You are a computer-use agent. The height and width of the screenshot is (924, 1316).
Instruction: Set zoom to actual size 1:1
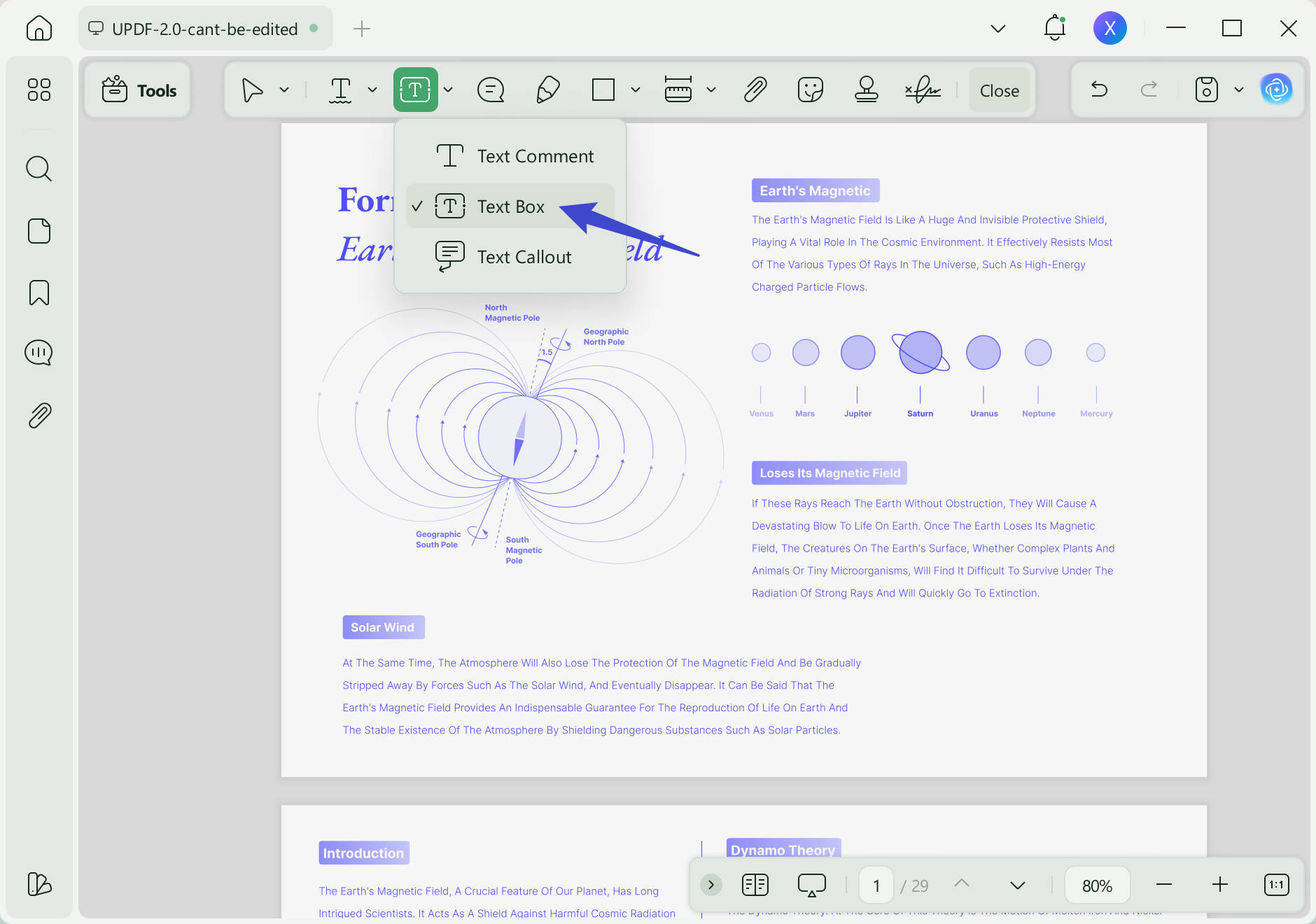point(1277,885)
